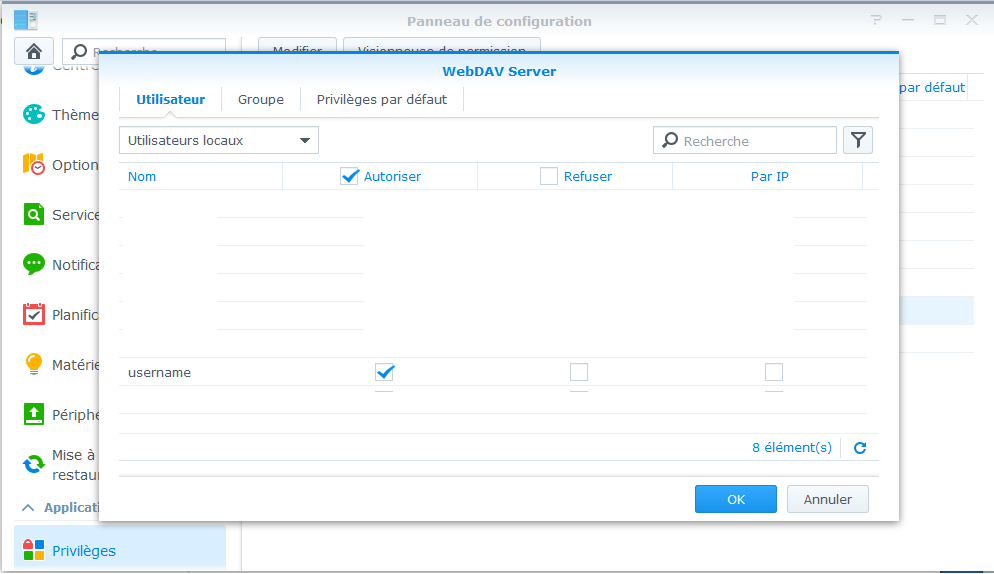This screenshot has height=574, width=994.
Task: Select the Privilèges colored squares icon
Action: tap(34, 550)
